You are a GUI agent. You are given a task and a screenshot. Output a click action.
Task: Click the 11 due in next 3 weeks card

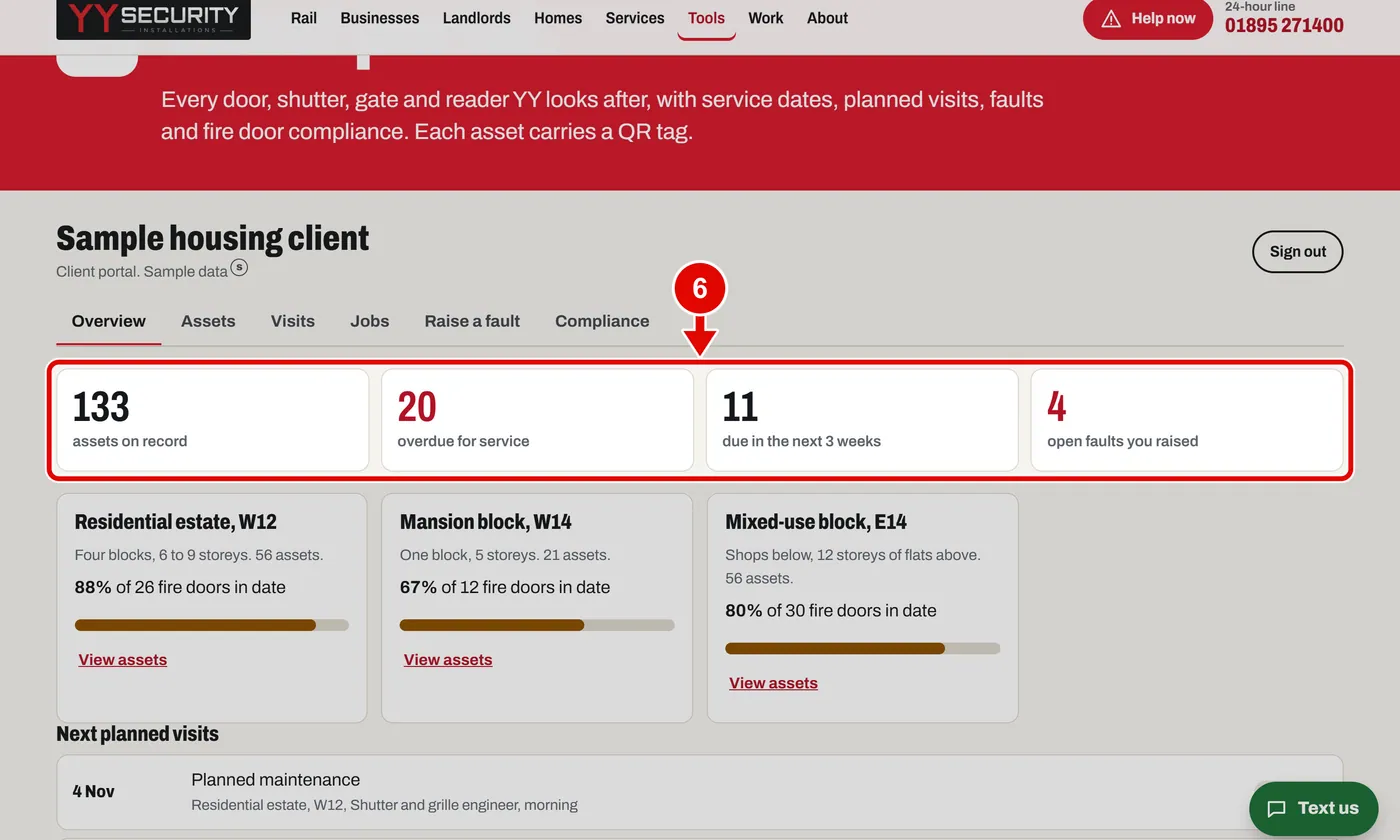pyautogui.click(x=862, y=420)
